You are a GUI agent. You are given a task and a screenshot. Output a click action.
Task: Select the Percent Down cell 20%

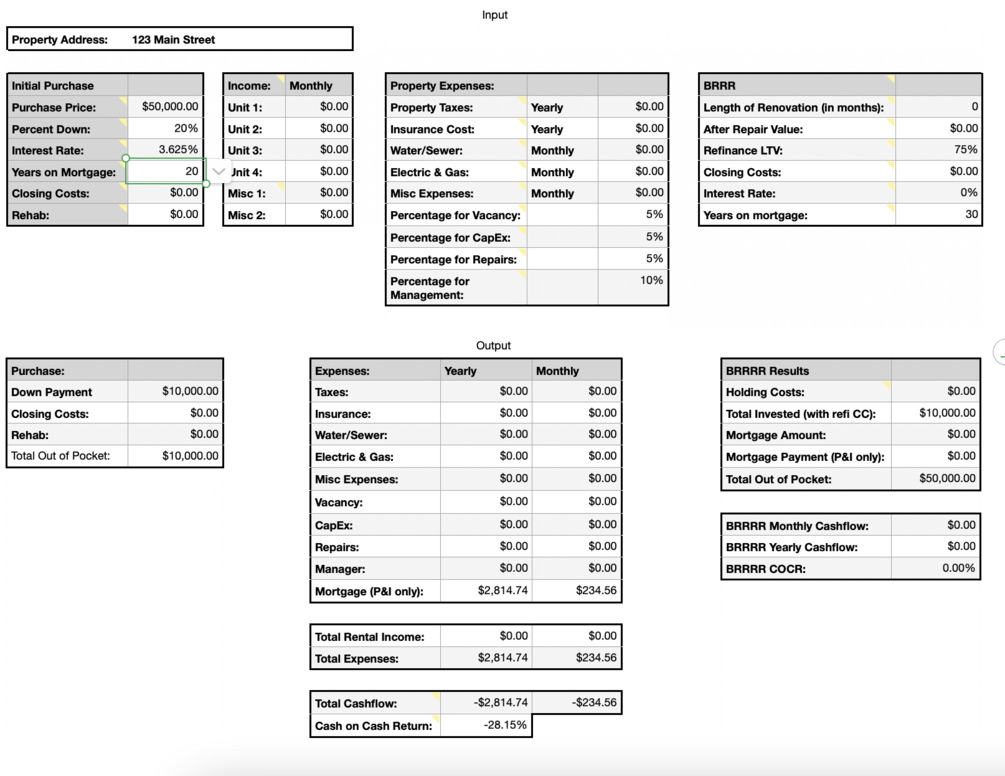[165, 129]
